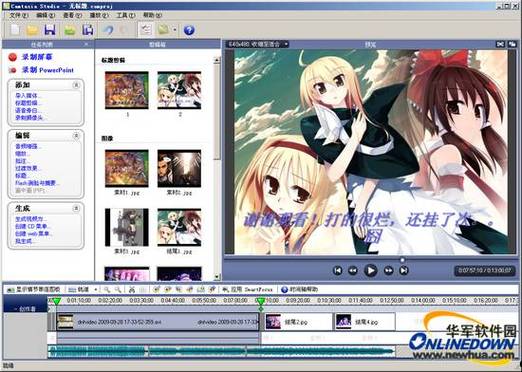Click the Batch production (批生成) link
Viewport: 522px width, 372px height.
click(25, 241)
